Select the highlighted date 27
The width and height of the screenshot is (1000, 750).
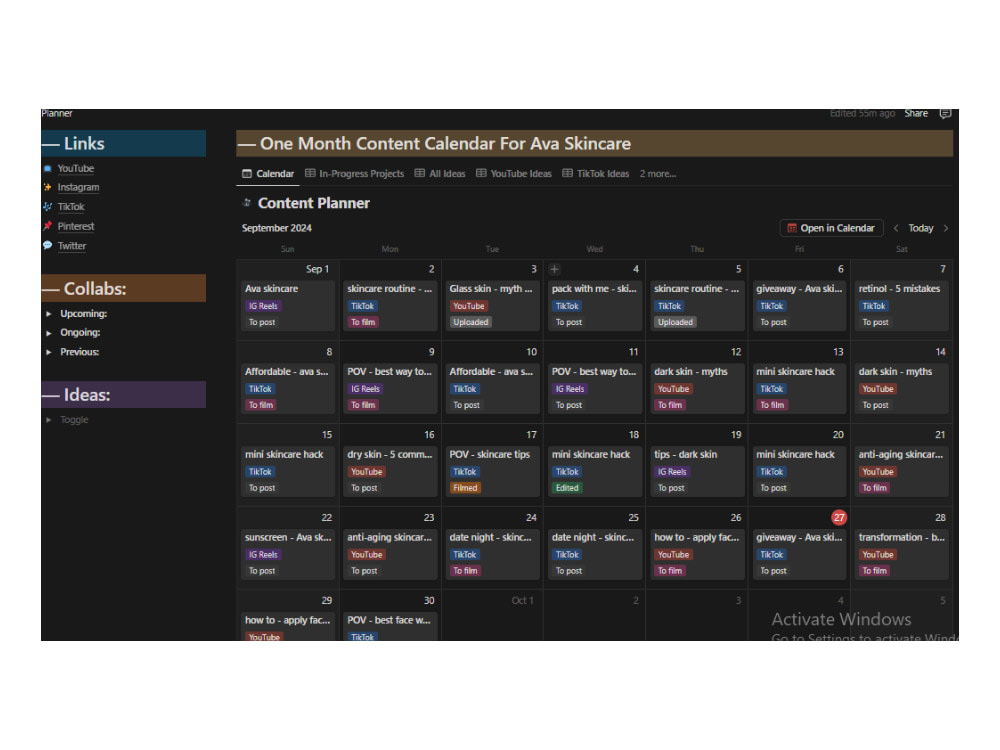pos(839,518)
